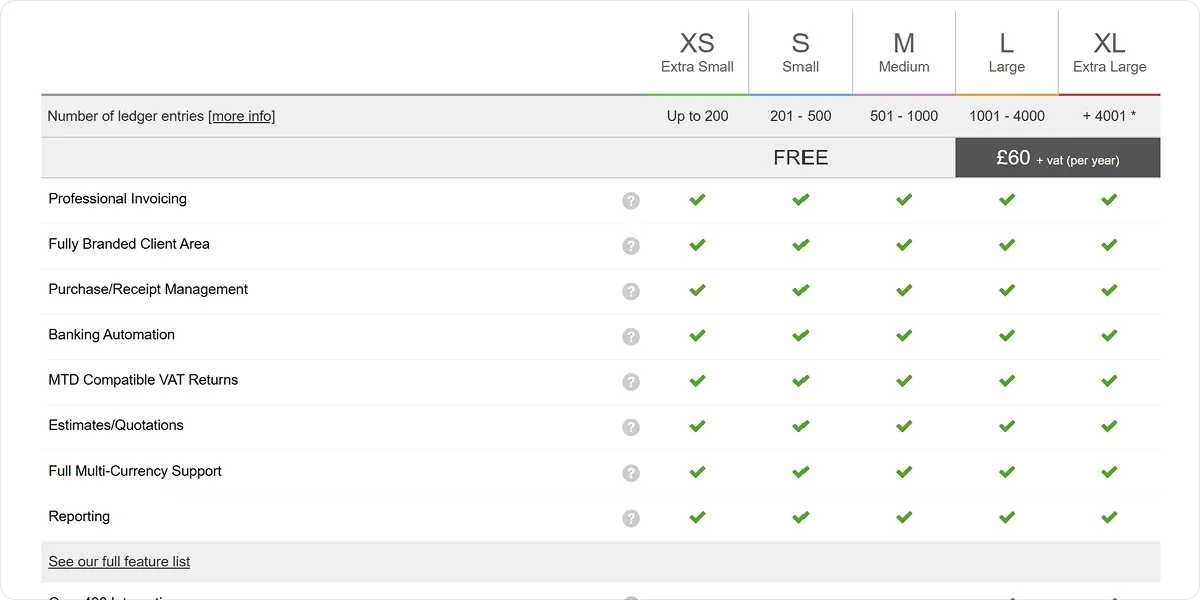Image resolution: width=1200 pixels, height=600 pixels.
Task: Click help icon for Professional Invoicing
Action: click(x=630, y=200)
